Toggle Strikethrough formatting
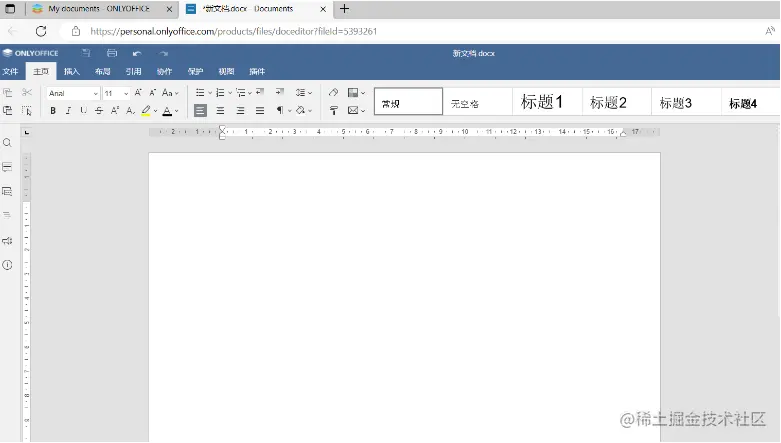 pos(99,111)
